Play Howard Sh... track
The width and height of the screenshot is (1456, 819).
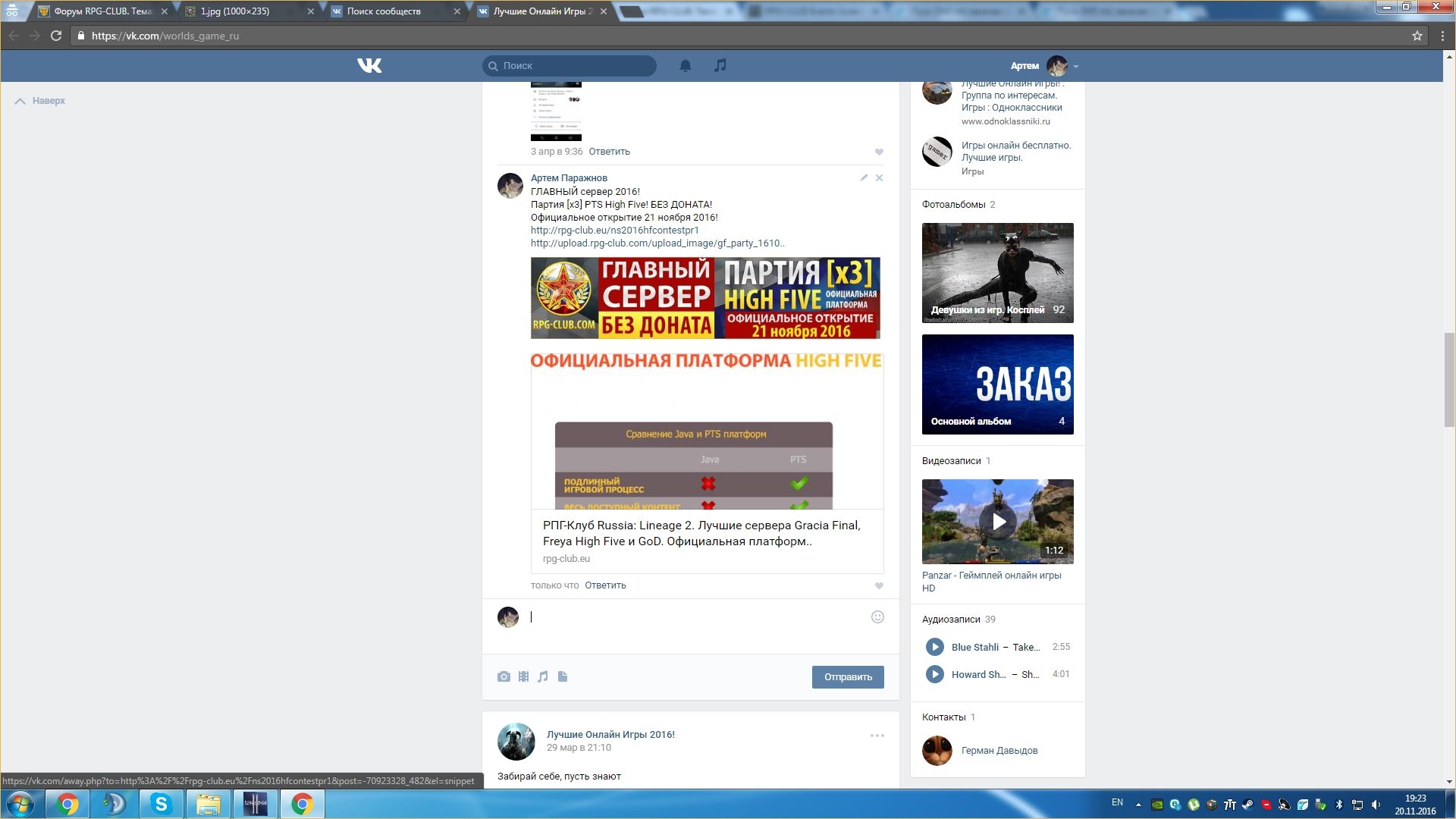[935, 674]
